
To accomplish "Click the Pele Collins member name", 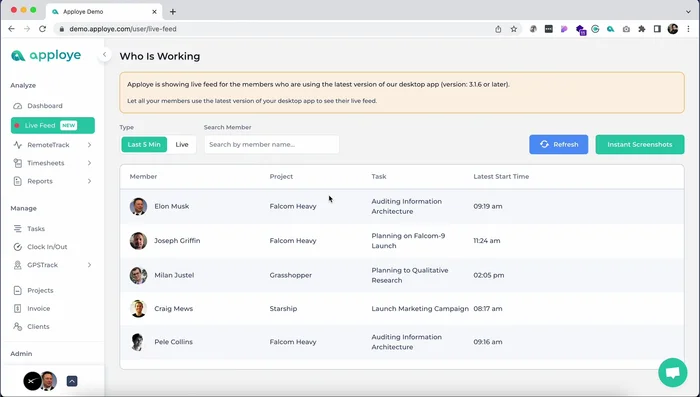I will pos(174,342).
